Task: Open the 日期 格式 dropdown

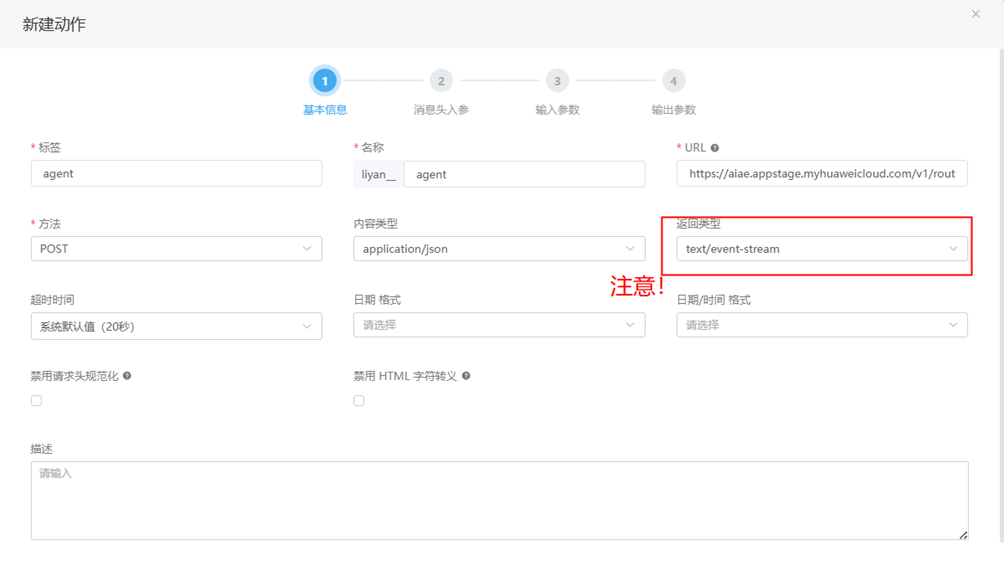Action: [x=498, y=325]
